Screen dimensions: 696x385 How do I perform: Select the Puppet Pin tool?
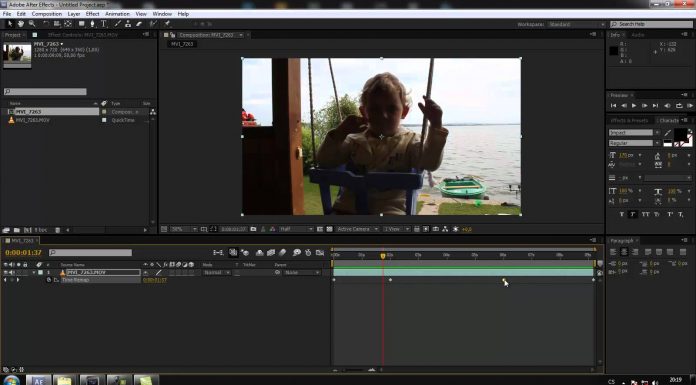167,24
